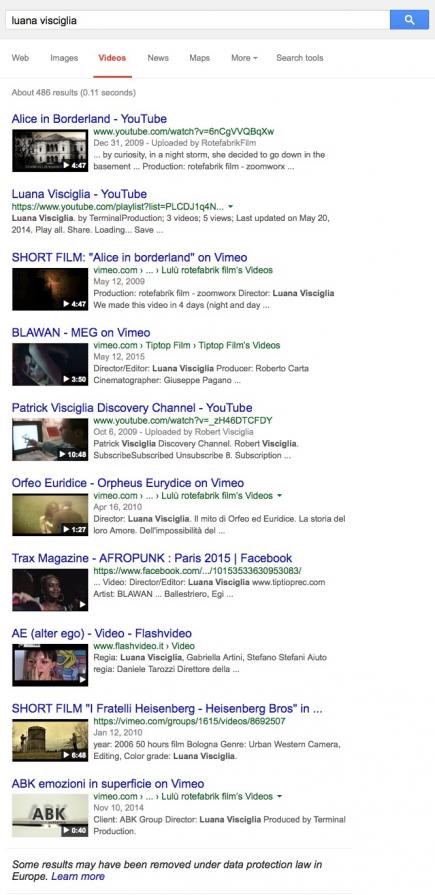The image size is (435, 895).
Task: Play the Trax Magazine AFROPUNK thumbnail
Action: (x=50, y=590)
